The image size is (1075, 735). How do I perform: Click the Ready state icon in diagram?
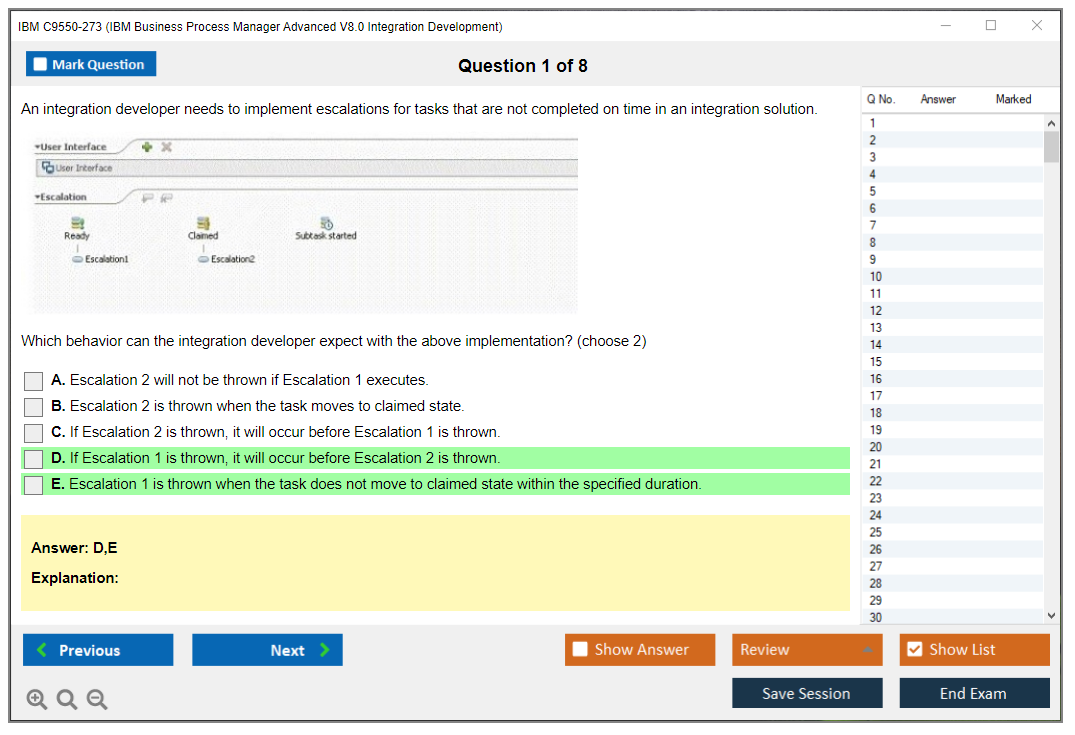[77, 223]
